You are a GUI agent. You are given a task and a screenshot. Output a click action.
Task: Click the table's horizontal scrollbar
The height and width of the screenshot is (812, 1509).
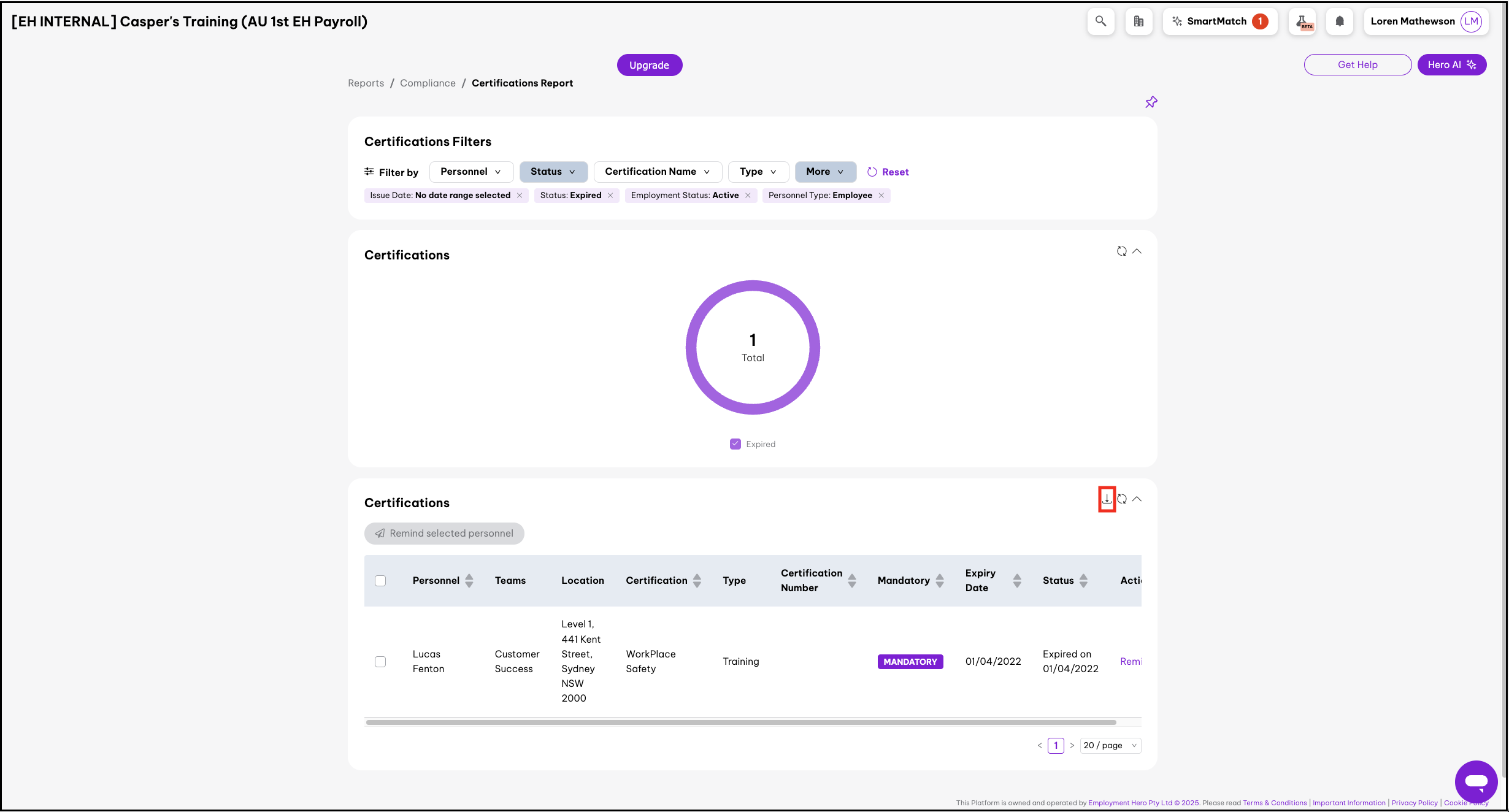tap(740, 722)
